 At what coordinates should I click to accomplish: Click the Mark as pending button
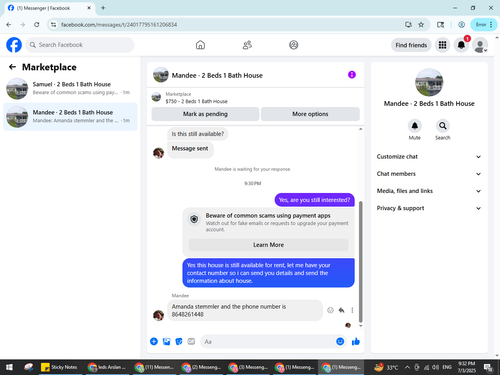pyautogui.click(x=205, y=114)
